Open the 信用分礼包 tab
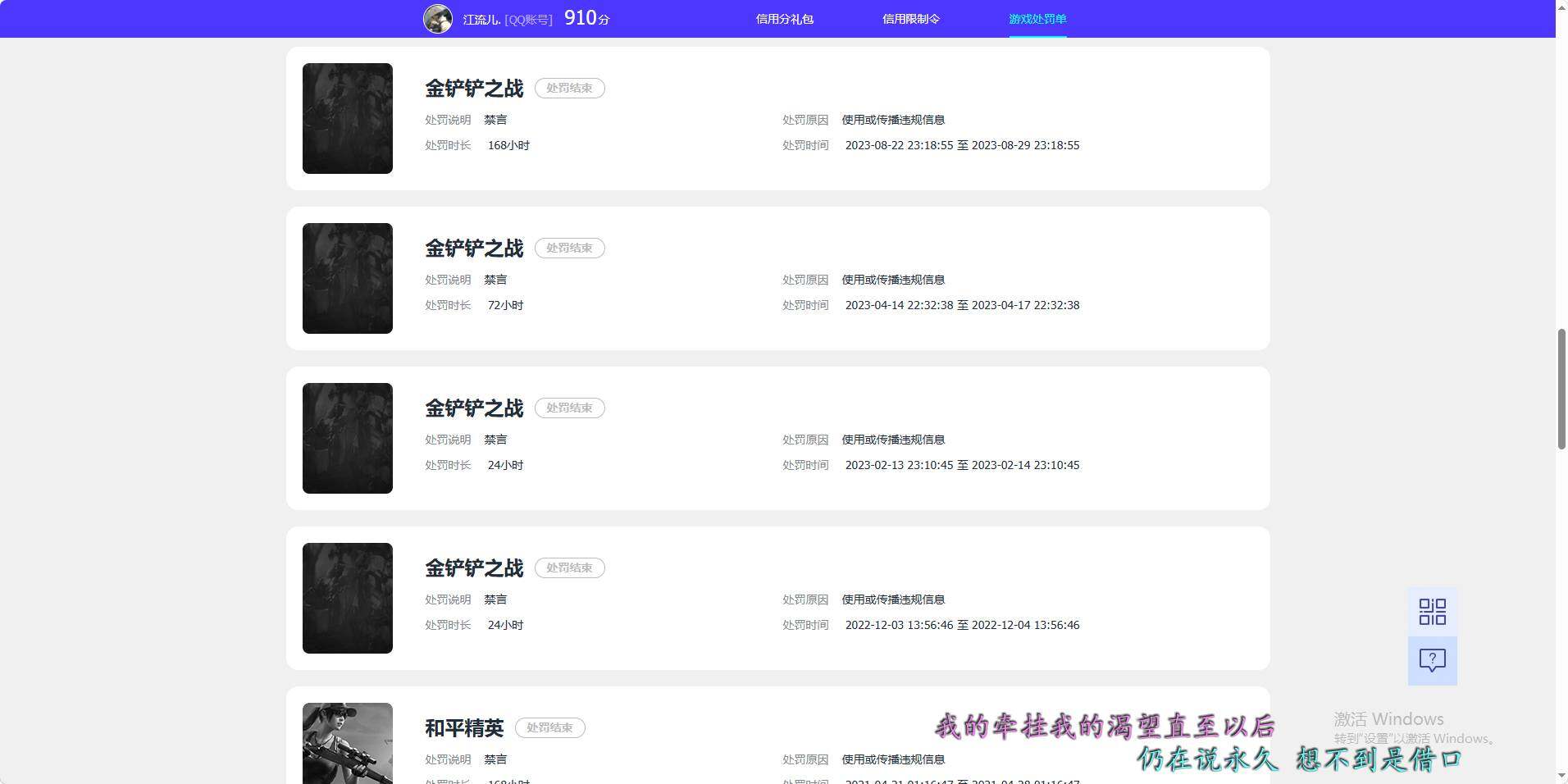 [784, 19]
